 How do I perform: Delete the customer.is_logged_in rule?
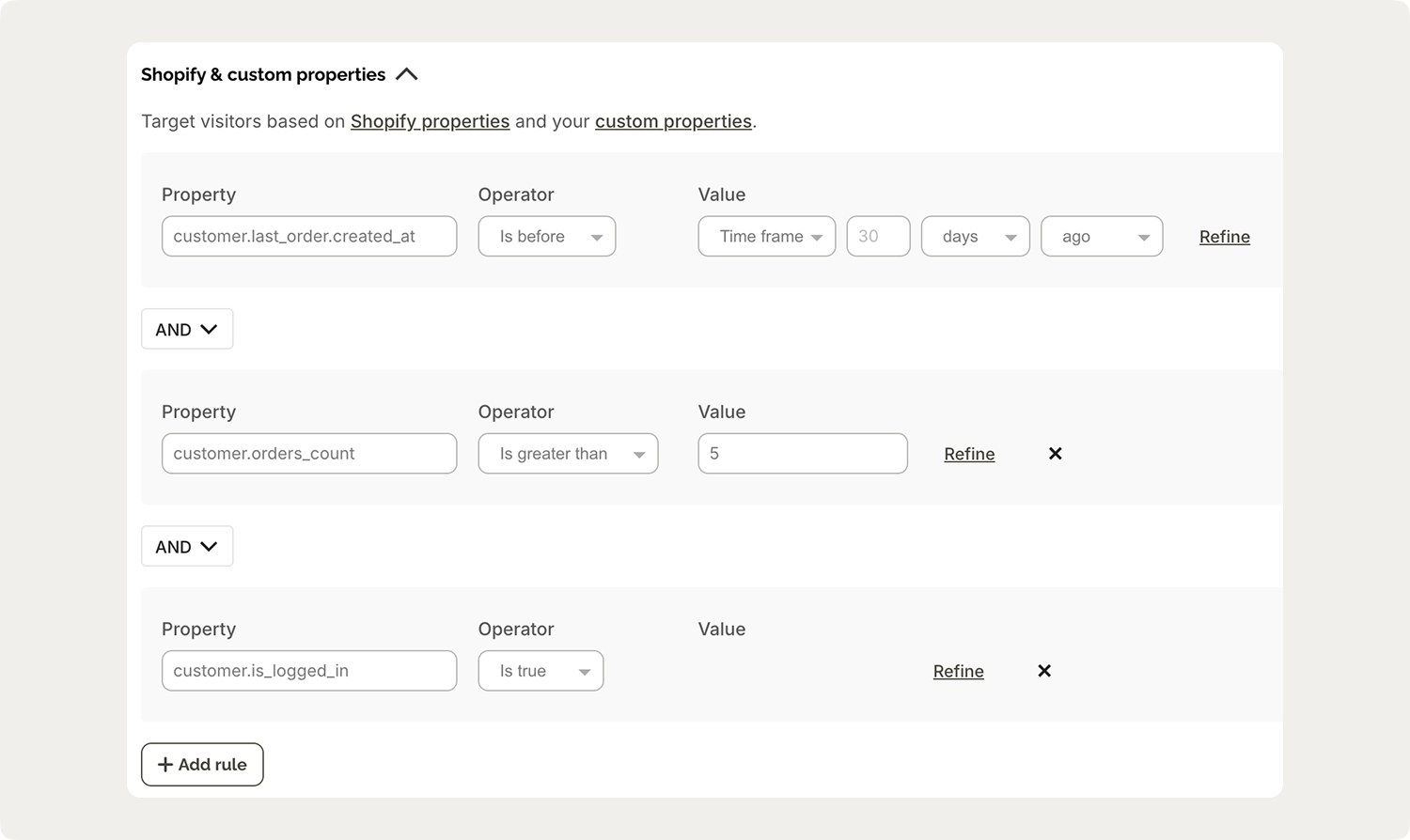1043,671
